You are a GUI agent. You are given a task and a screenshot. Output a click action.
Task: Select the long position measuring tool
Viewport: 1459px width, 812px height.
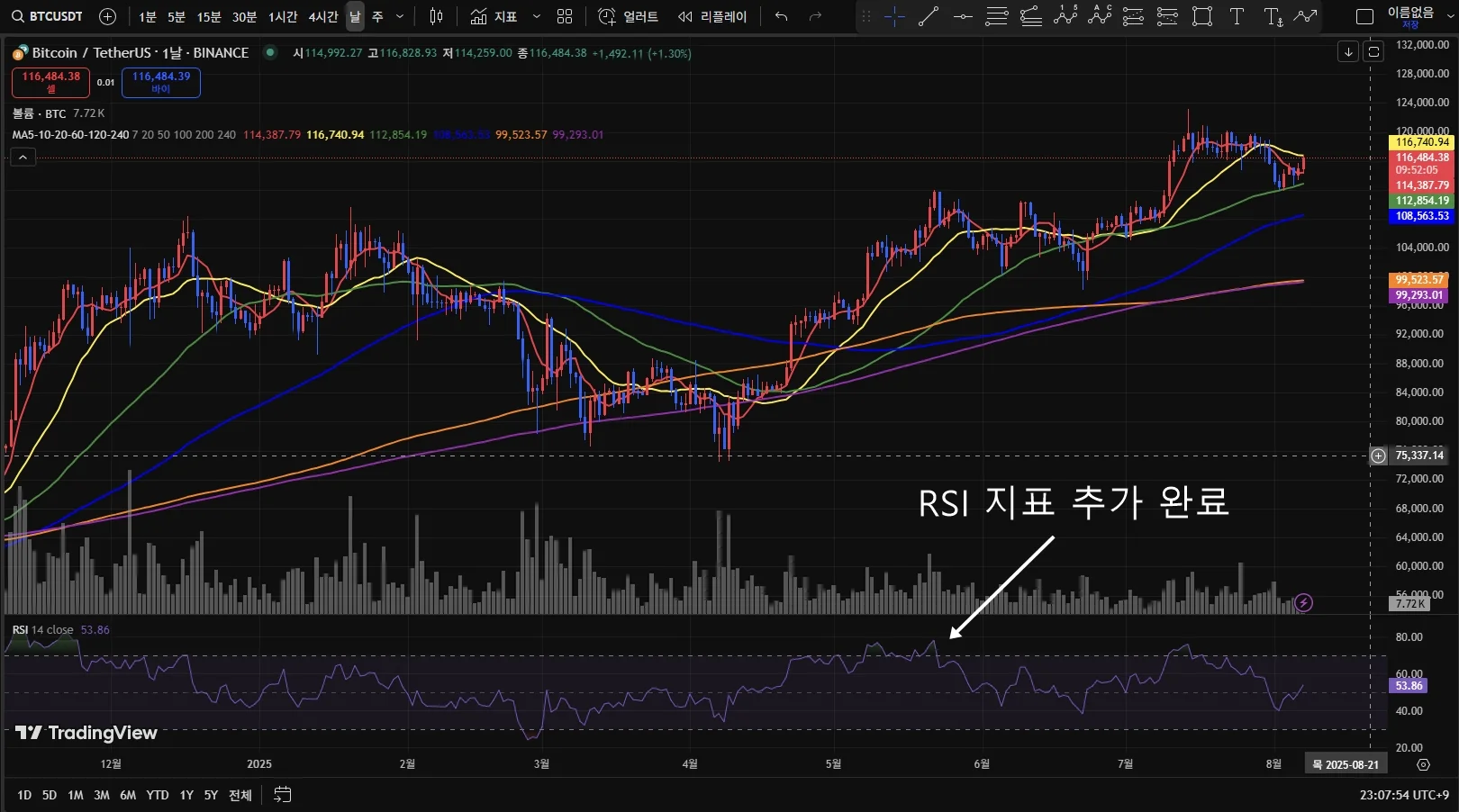(x=1134, y=16)
